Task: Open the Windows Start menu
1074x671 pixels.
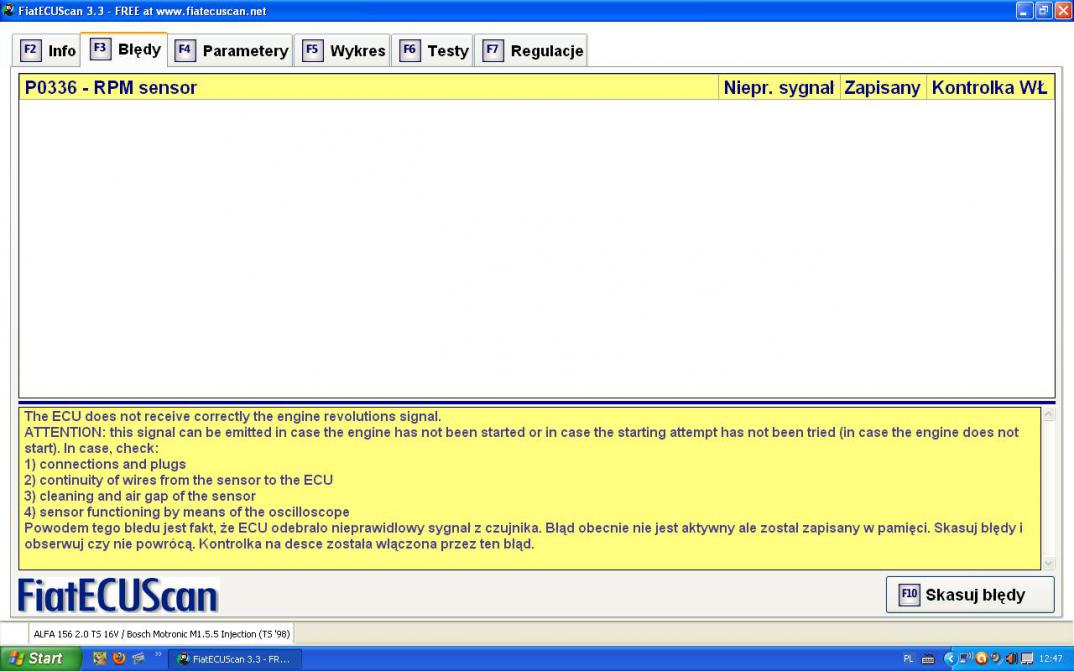Action: point(40,659)
